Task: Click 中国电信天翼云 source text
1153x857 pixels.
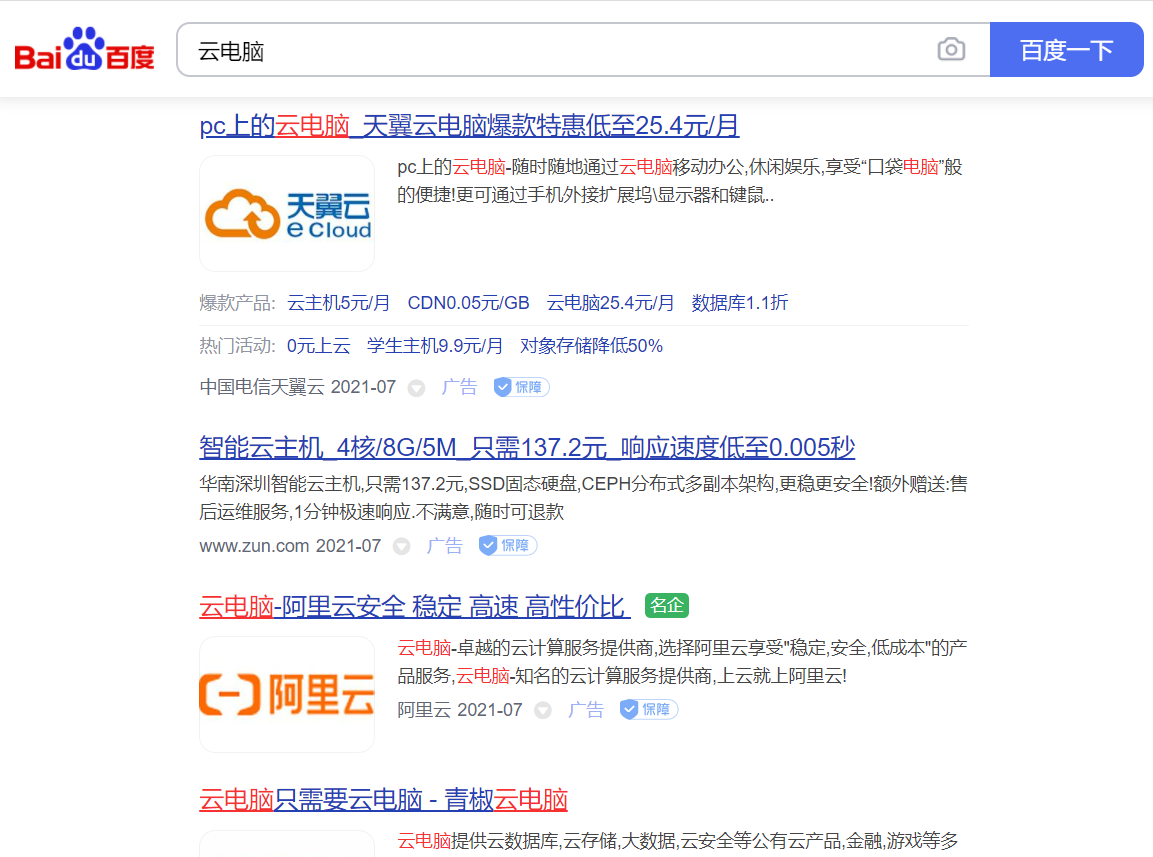Action: click(x=261, y=387)
